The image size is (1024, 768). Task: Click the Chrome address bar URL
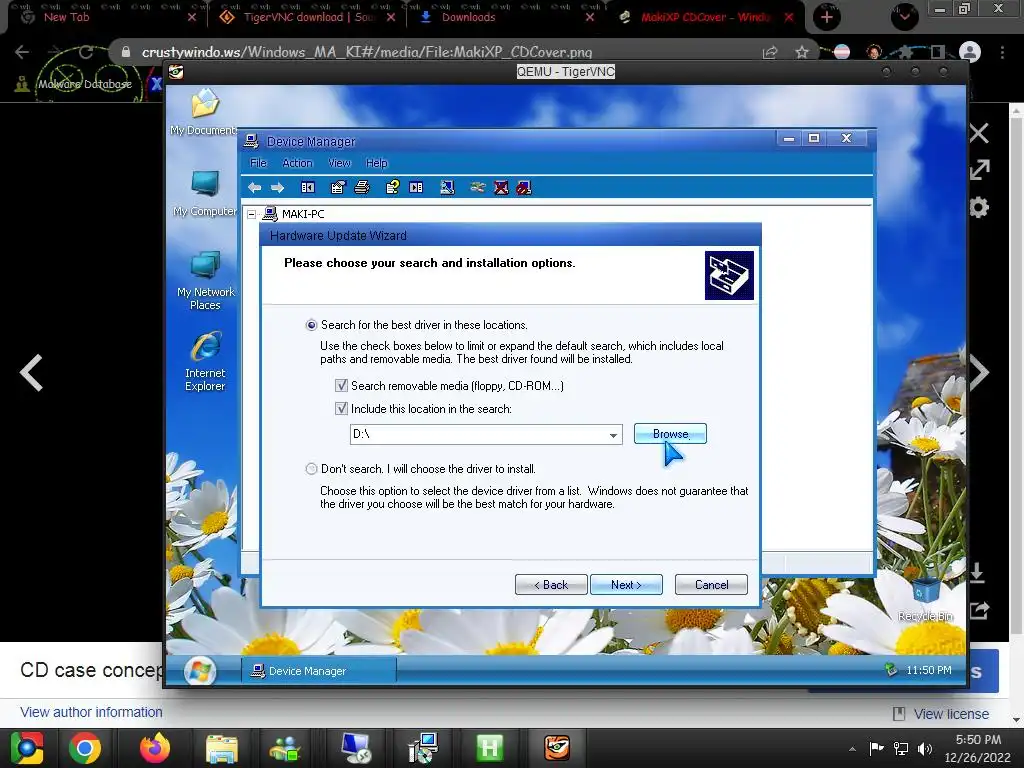[367, 52]
